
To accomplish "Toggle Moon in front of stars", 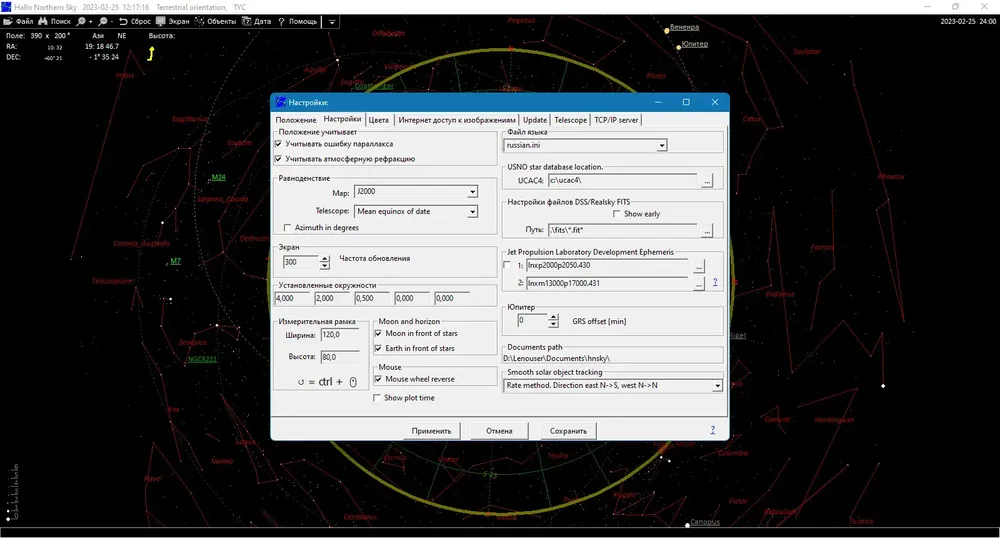I will [378, 333].
